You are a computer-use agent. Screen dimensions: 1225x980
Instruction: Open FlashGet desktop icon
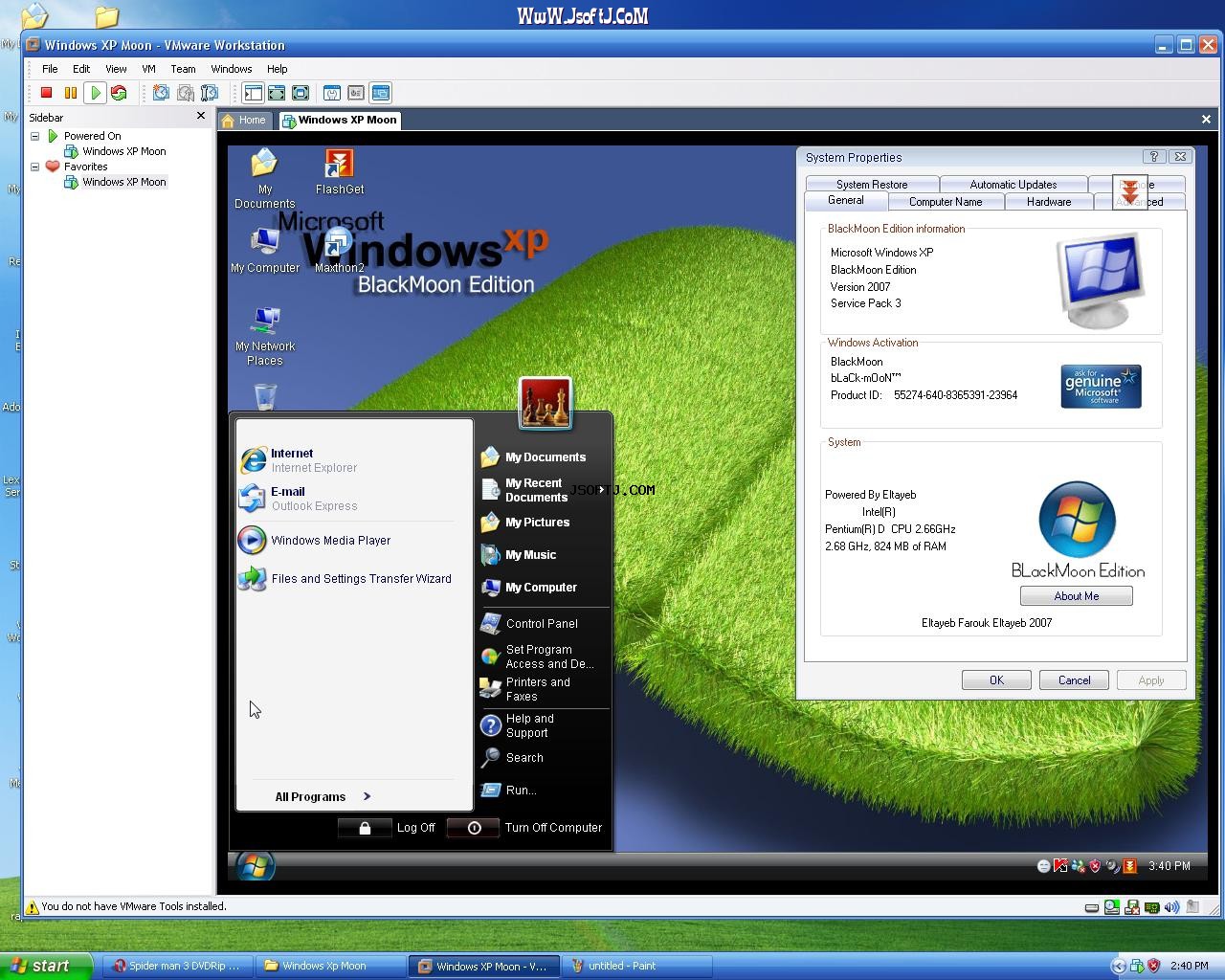339,172
